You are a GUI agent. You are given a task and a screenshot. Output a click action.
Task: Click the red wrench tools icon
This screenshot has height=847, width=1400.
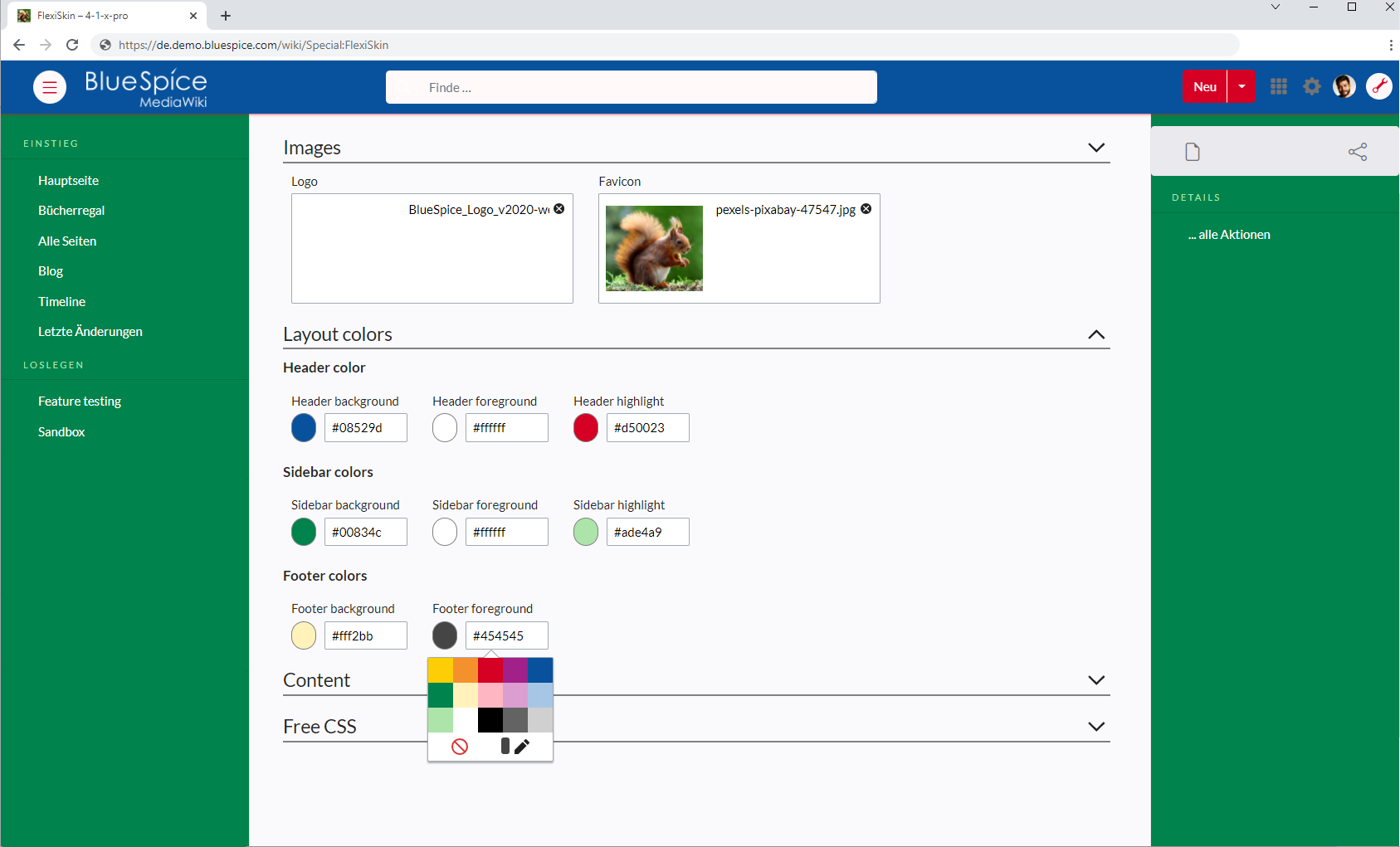[1378, 86]
